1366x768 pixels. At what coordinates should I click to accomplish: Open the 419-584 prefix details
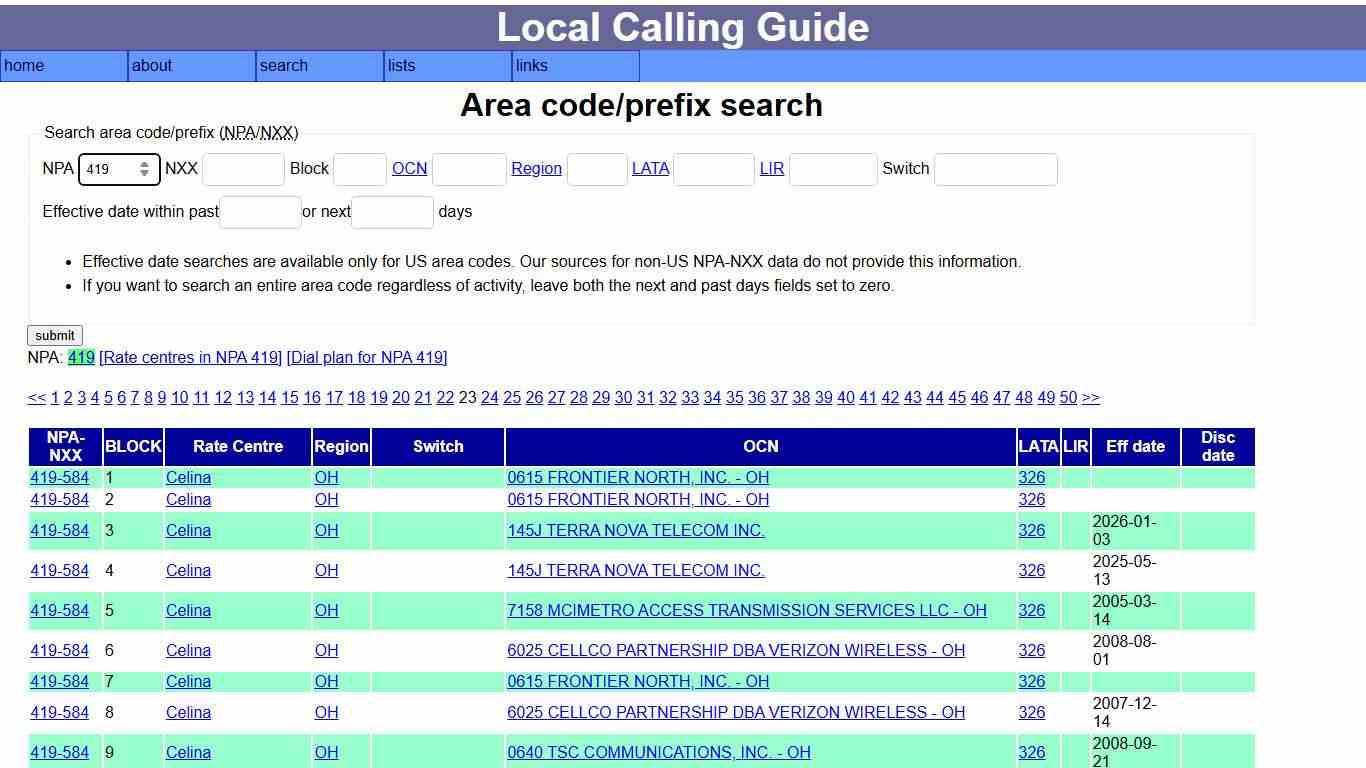tap(59, 477)
